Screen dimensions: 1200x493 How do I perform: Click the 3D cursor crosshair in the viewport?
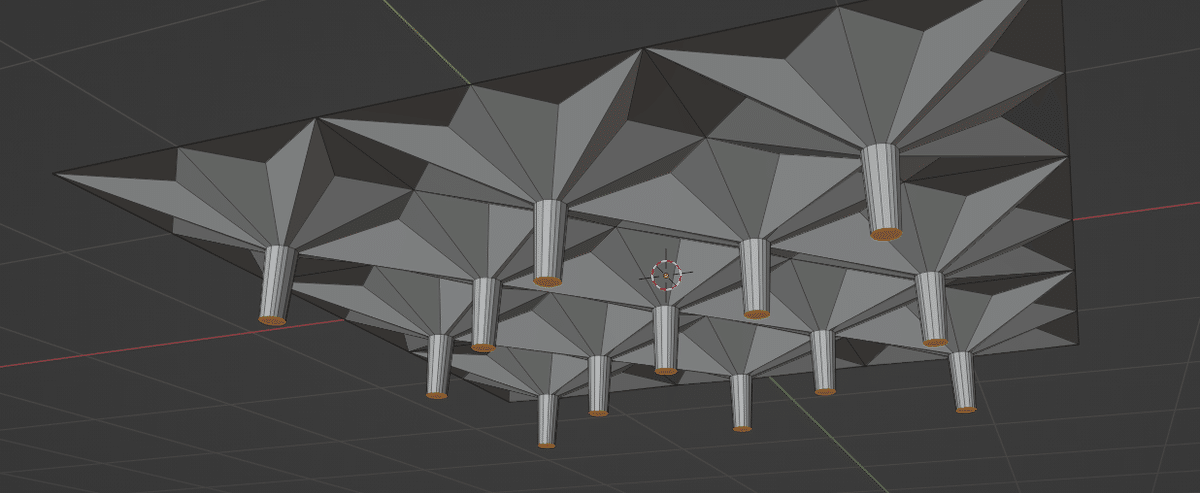pyautogui.click(x=667, y=274)
